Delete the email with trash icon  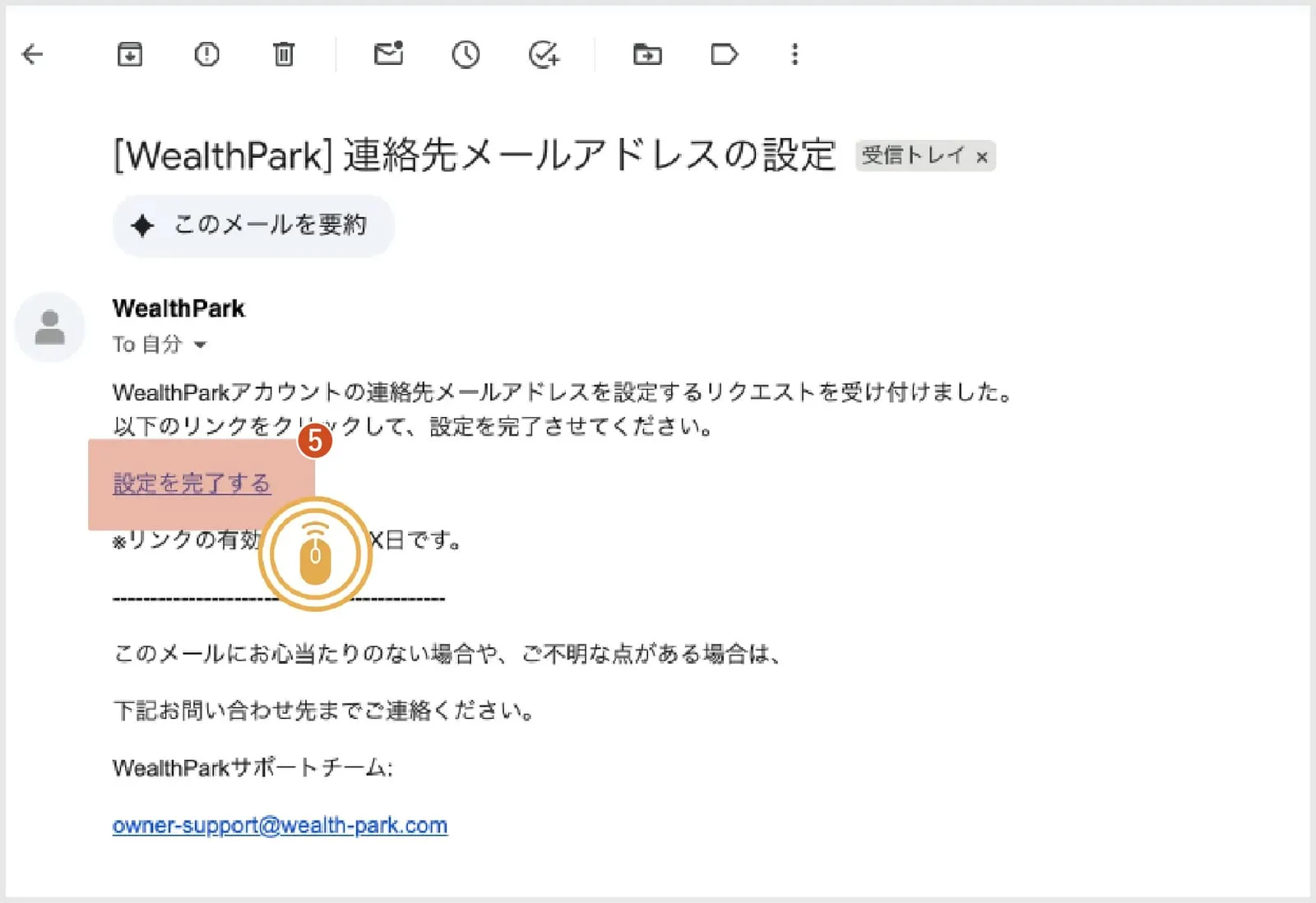(x=284, y=55)
